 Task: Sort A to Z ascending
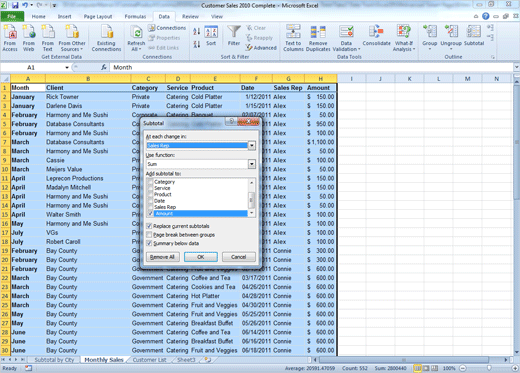click(196, 31)
